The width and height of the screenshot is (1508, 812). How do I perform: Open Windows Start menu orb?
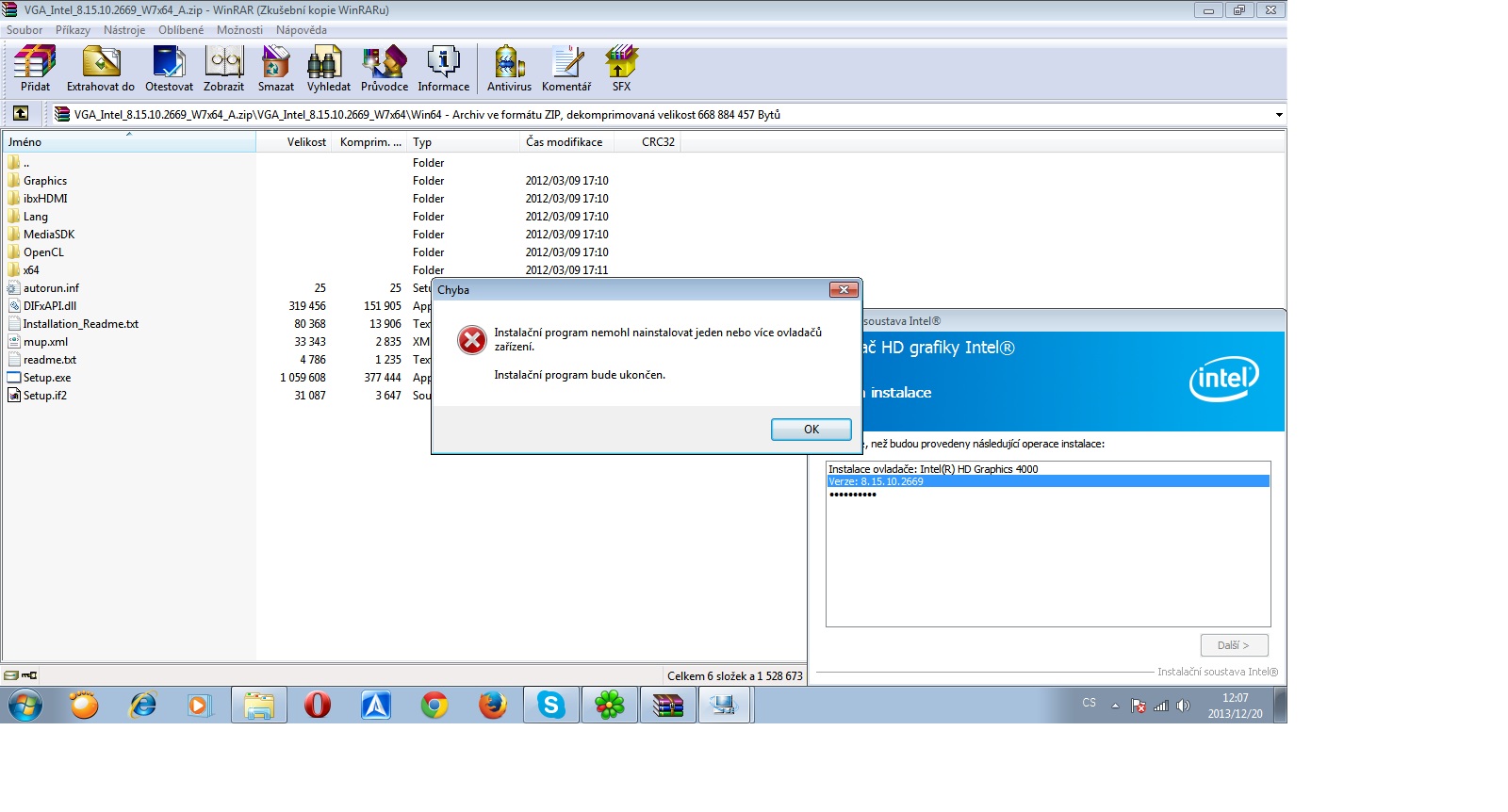coord(25,705)
